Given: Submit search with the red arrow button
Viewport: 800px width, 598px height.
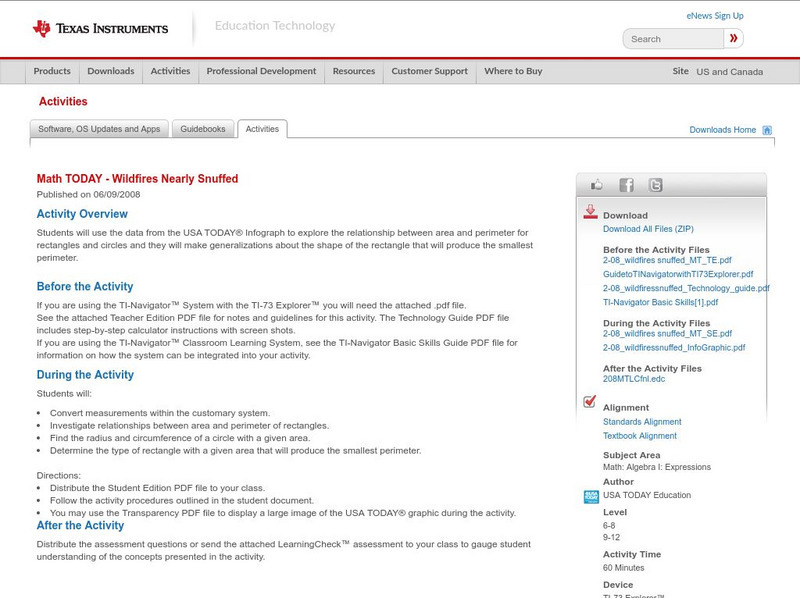Looking at the screenshot, I should coord(733,38).
